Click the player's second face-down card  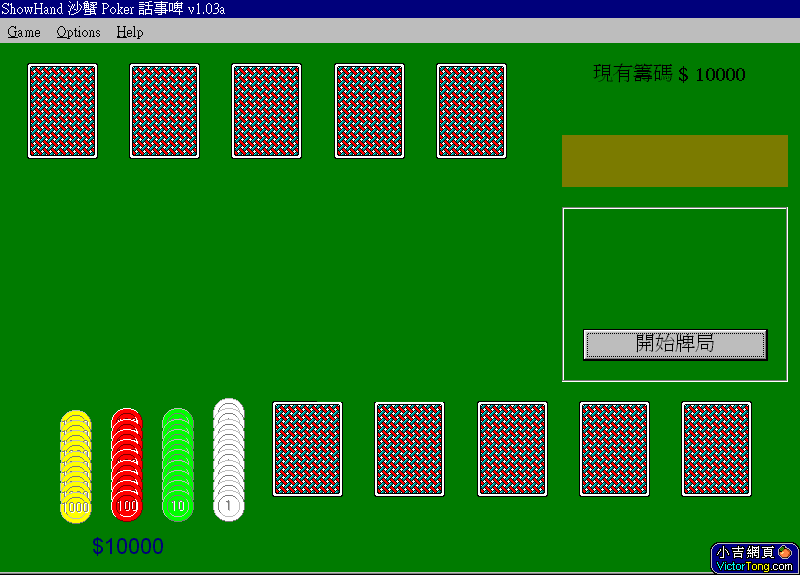(410, 449)
